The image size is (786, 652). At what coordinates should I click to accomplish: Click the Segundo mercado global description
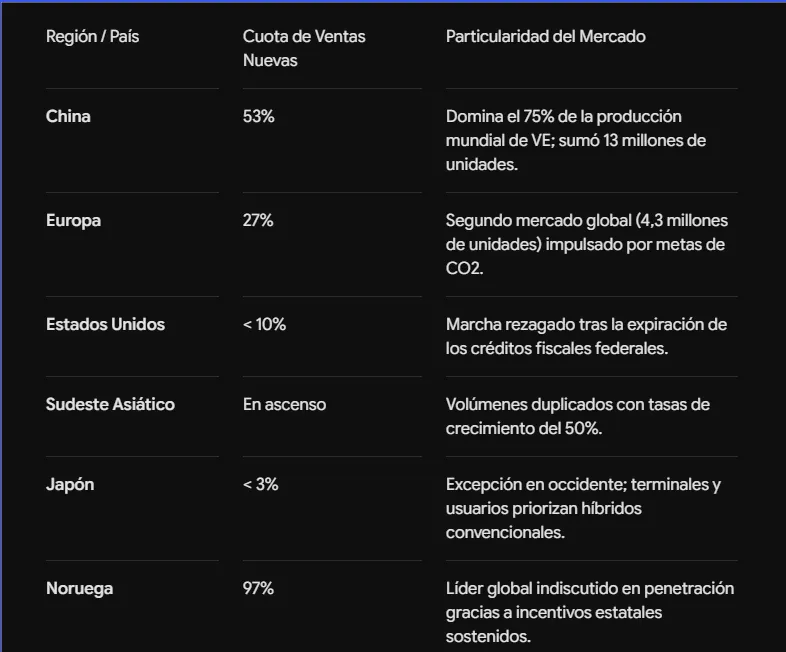[586, 245]
